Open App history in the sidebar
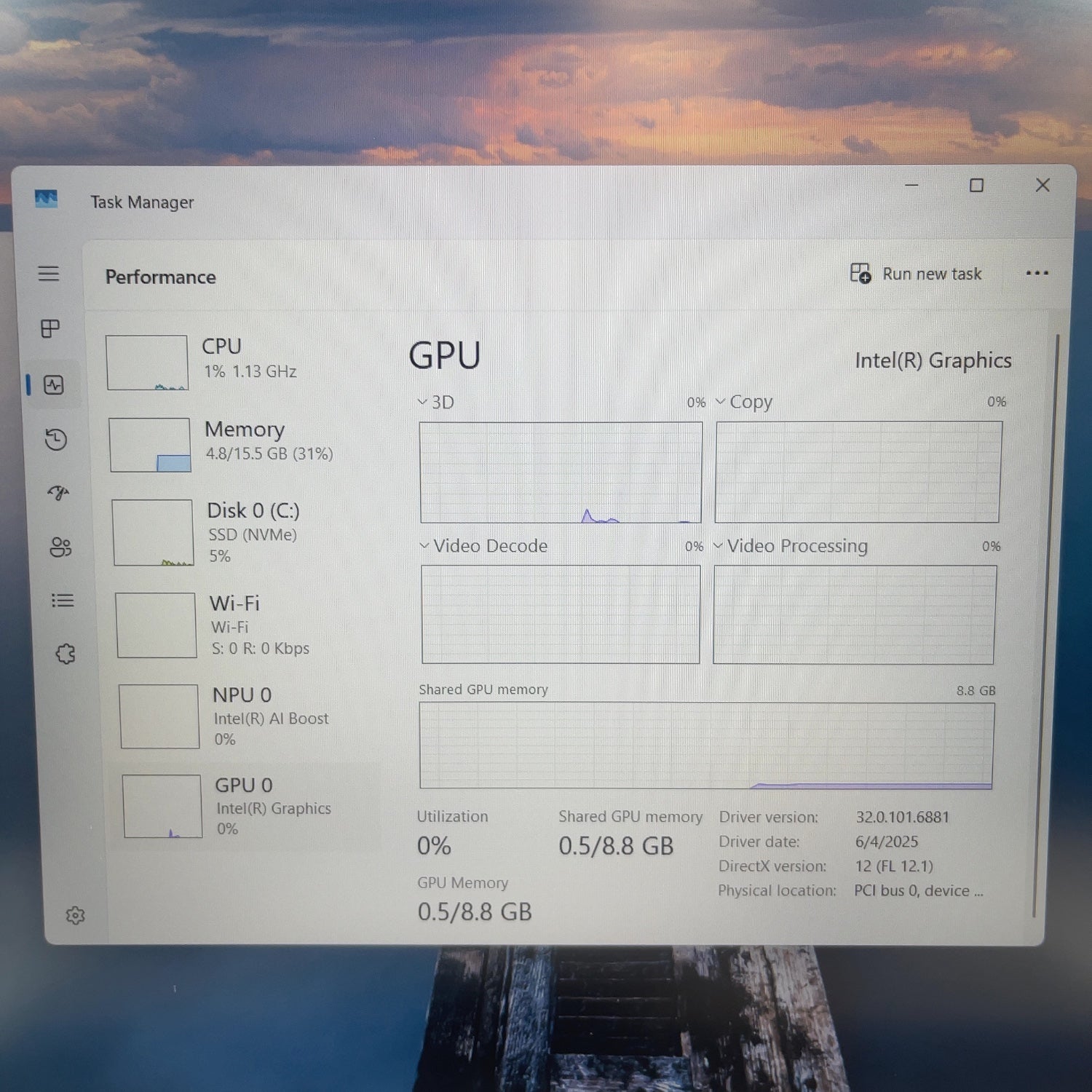 [55, 440]
